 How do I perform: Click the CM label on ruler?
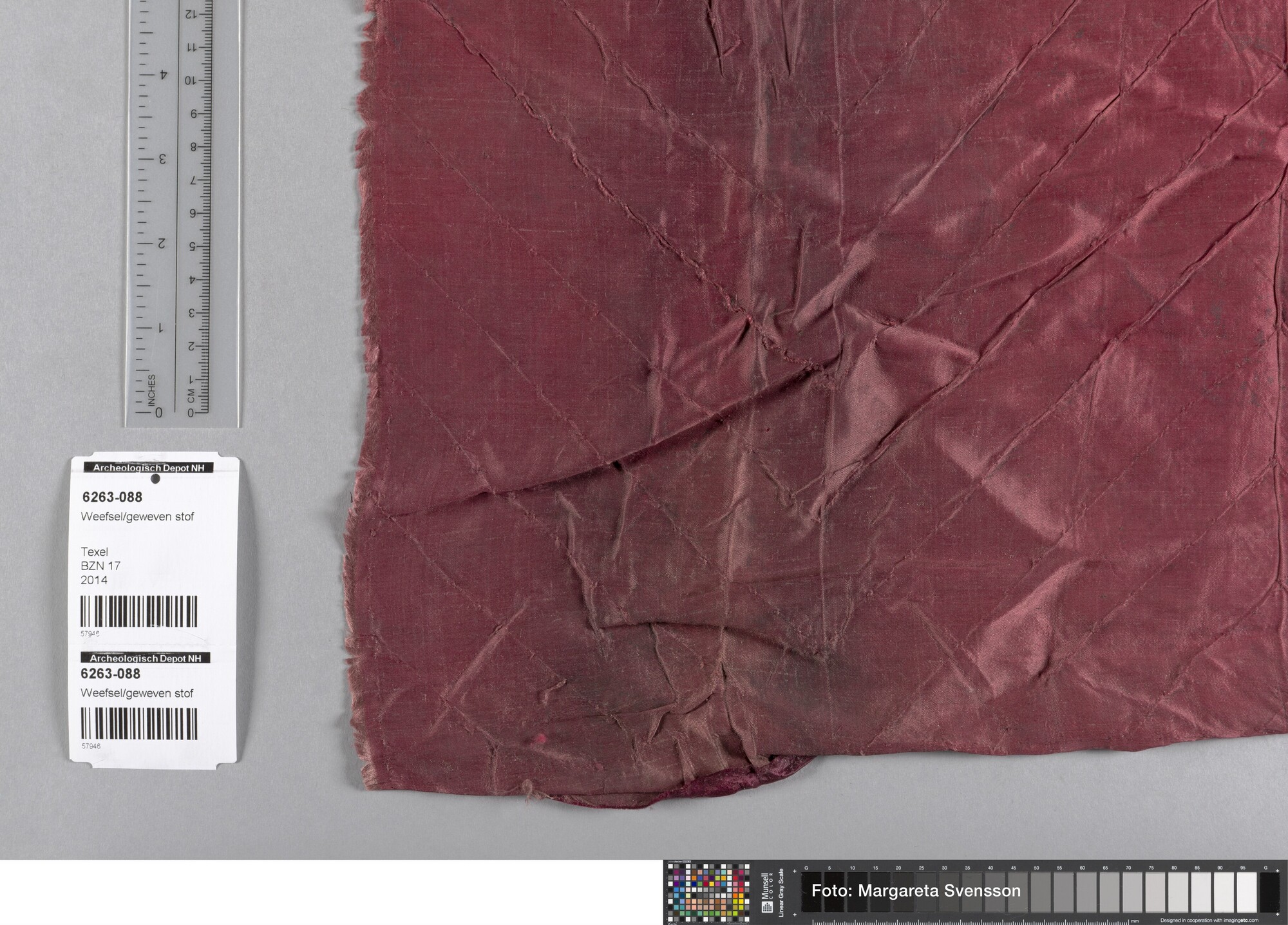point(191,395)
